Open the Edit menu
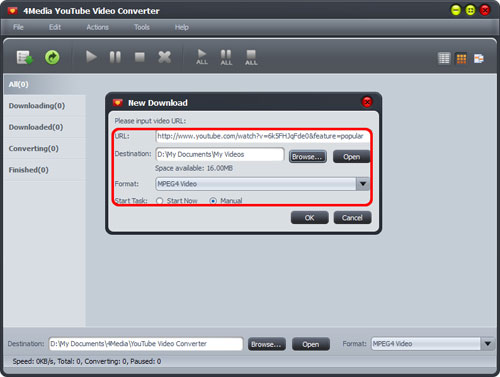The width and height of the screenshot is (500, 377). click(55, 27)
